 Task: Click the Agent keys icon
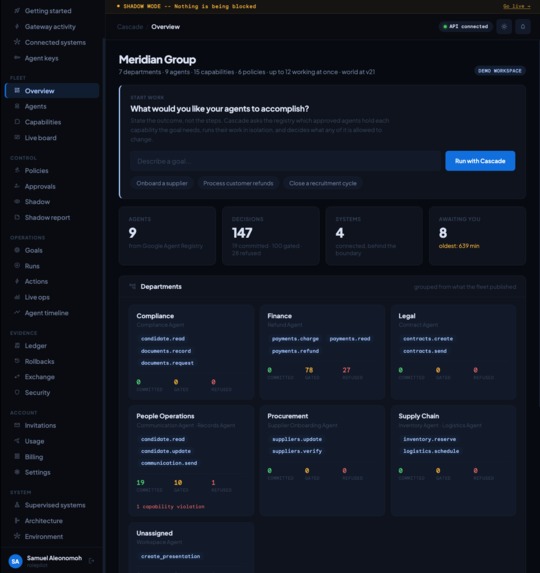pos(17,58)
